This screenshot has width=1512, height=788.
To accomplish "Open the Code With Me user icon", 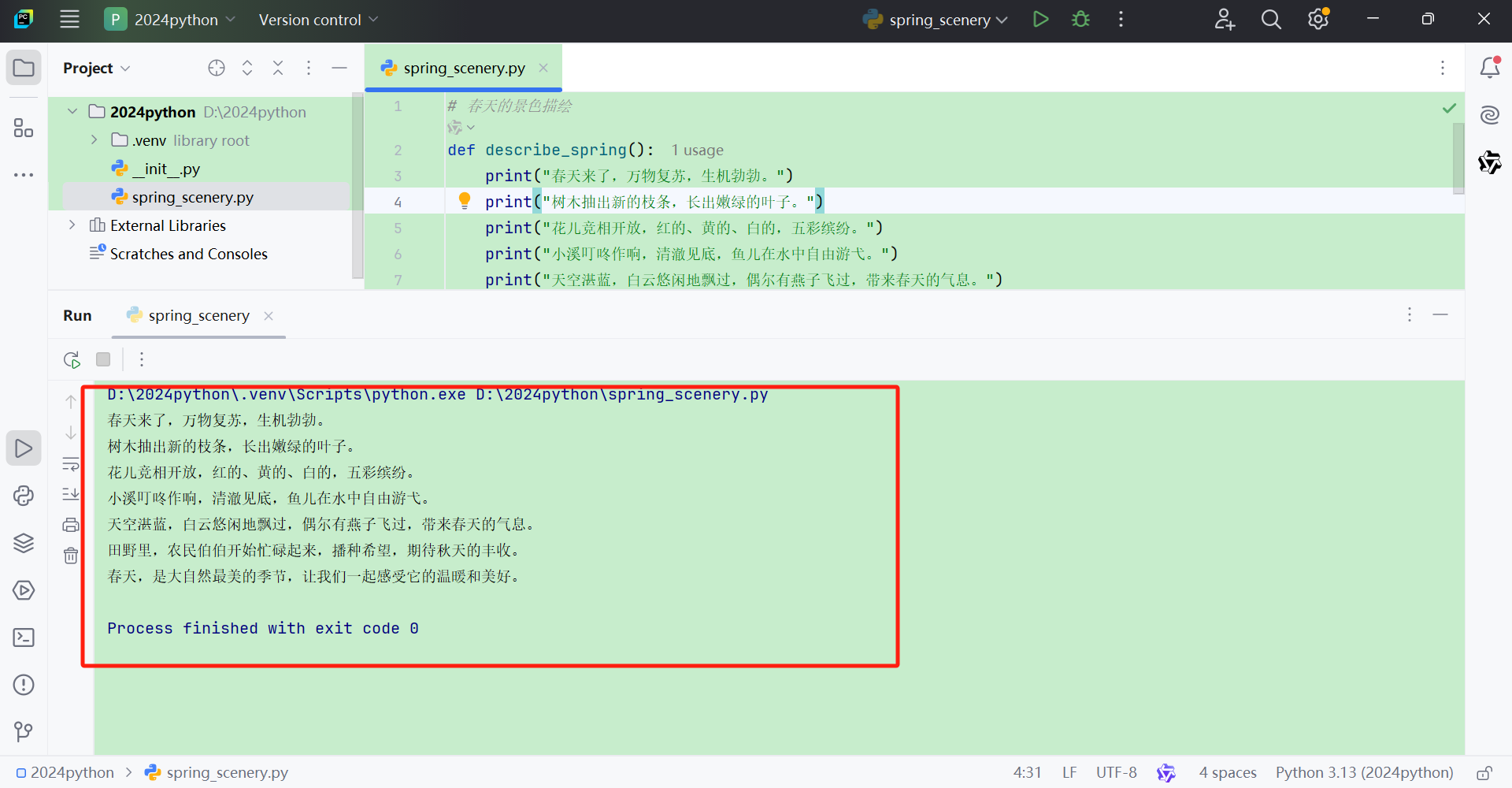I will (x=1225, y=20).
